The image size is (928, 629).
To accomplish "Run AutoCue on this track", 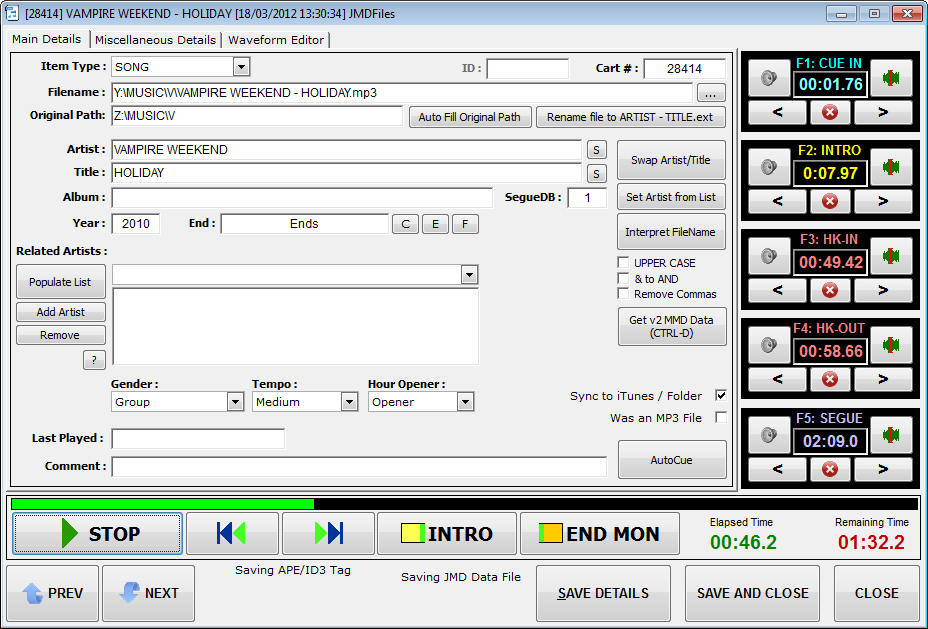I will [x=671, y=460].
